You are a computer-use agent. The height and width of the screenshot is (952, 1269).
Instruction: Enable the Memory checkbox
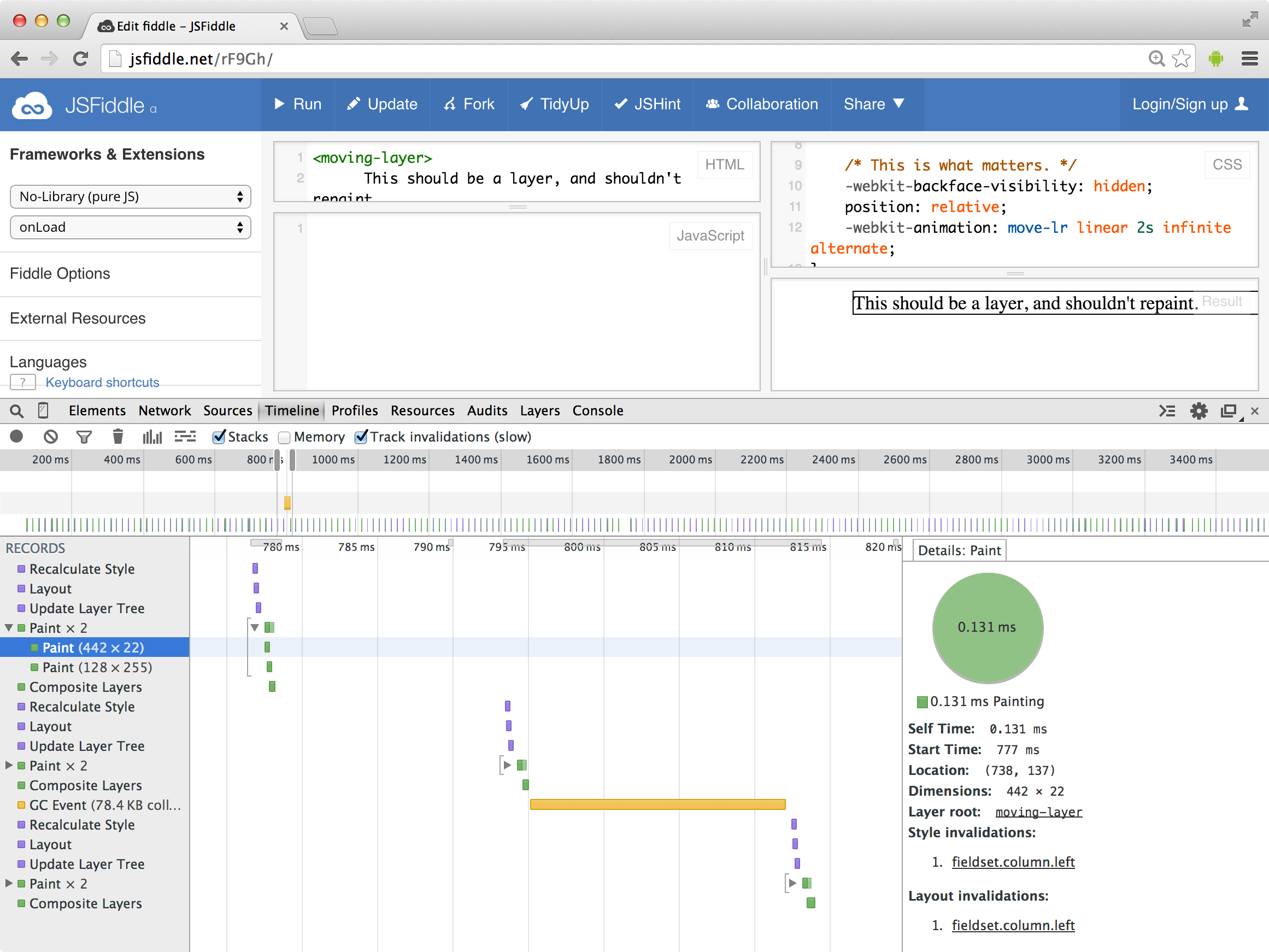tap(284, 437)
